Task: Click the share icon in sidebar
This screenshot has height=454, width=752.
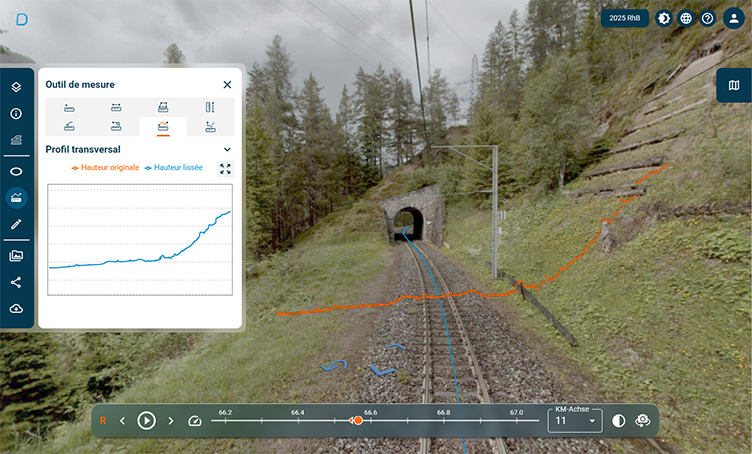Action: (16, 282)
